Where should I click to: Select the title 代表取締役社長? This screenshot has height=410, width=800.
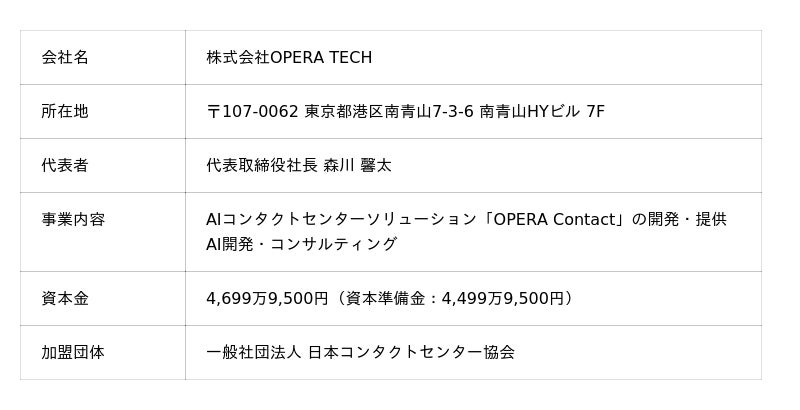point(262,165)
